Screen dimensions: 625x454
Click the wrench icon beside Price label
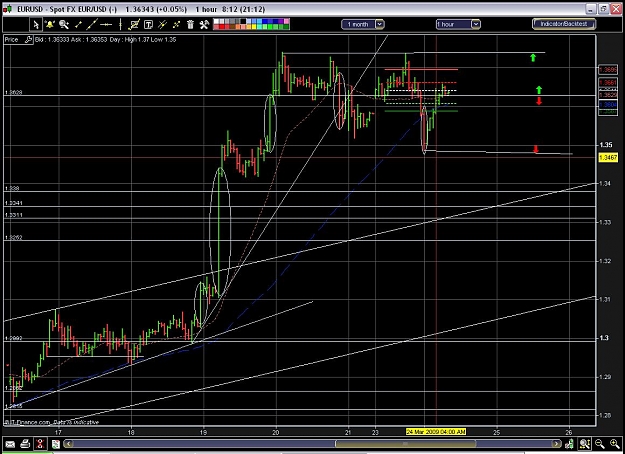click(x=28, y=39)
